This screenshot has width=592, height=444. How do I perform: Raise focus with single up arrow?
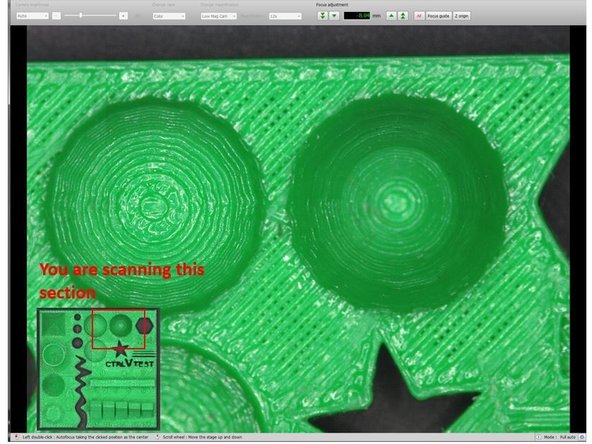pos(392,16)
